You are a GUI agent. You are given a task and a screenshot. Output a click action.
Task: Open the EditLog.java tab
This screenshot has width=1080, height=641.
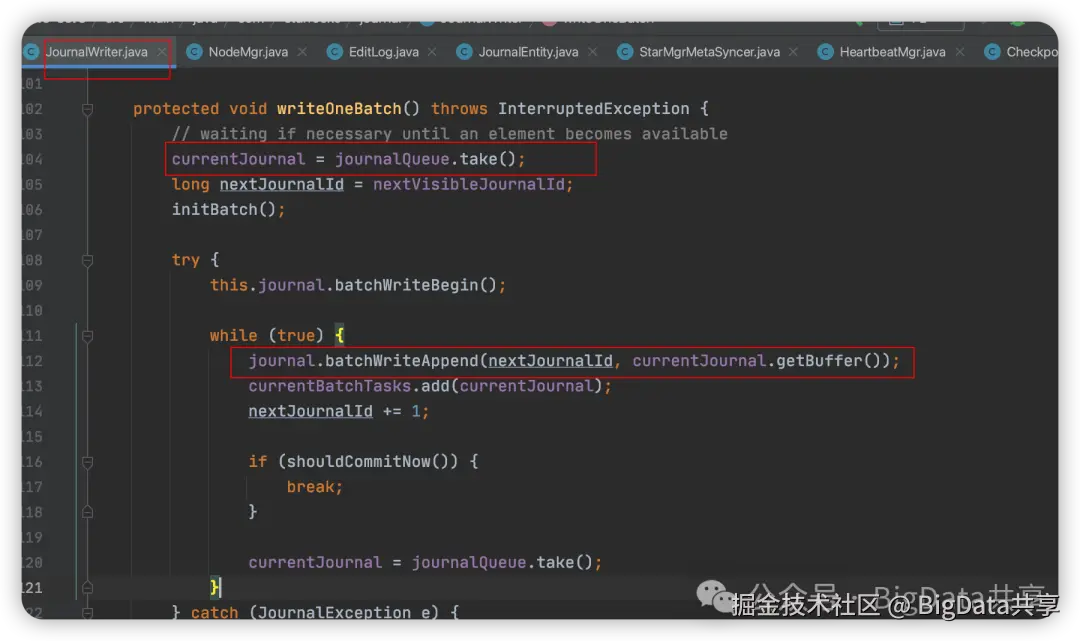(x=384, y=52)
